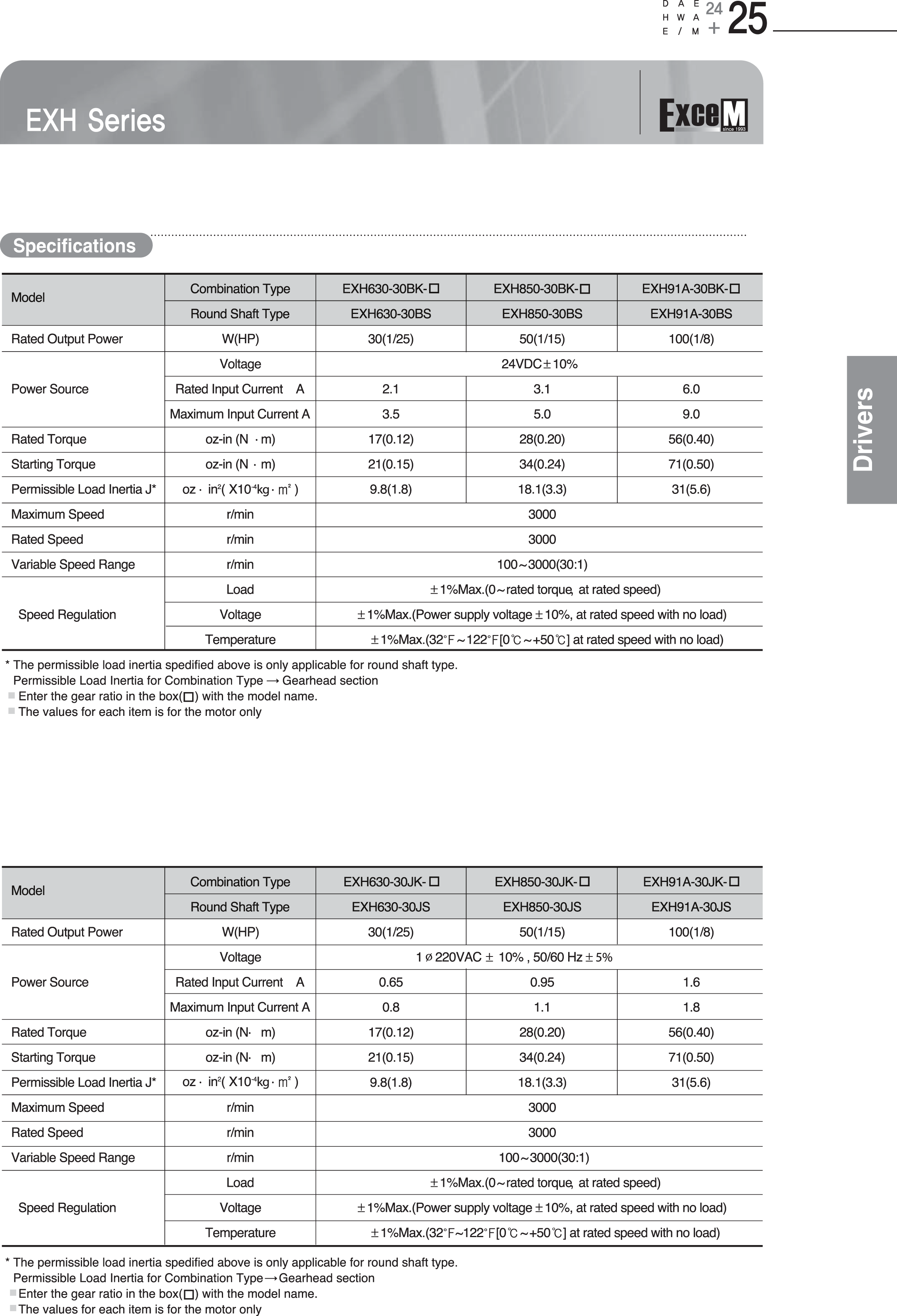Select round shaft model EXH850-30BS
The width and height of the screenshot is (897, 1316).
542,314
